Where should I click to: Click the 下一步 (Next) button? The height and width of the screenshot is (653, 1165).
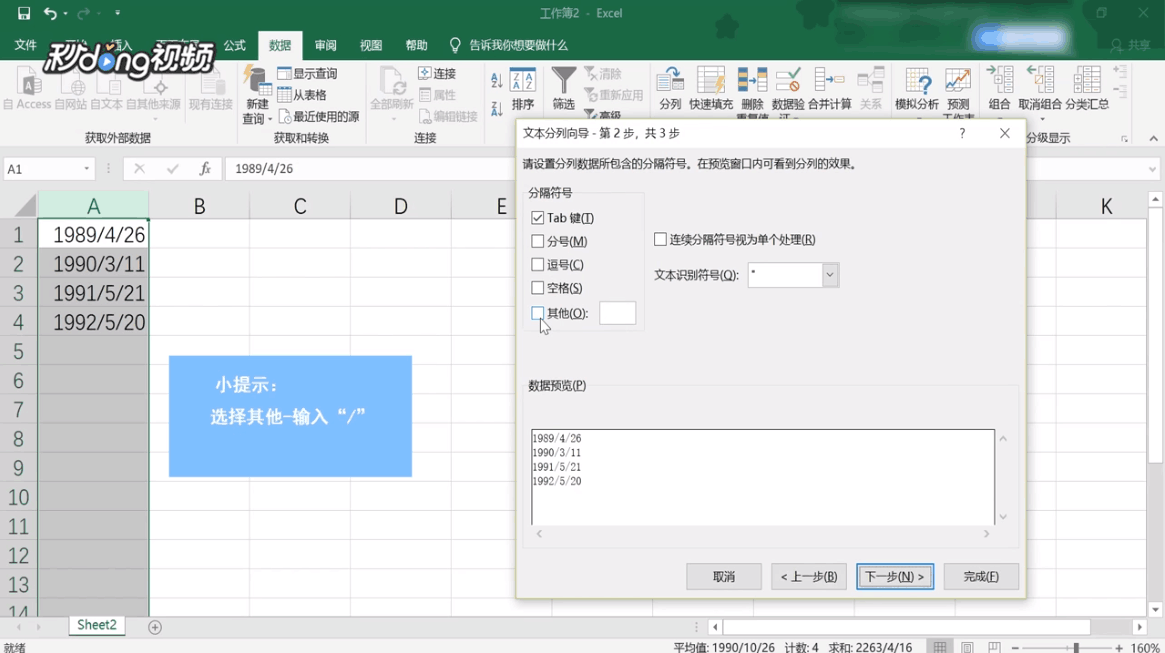click(894, 576)
